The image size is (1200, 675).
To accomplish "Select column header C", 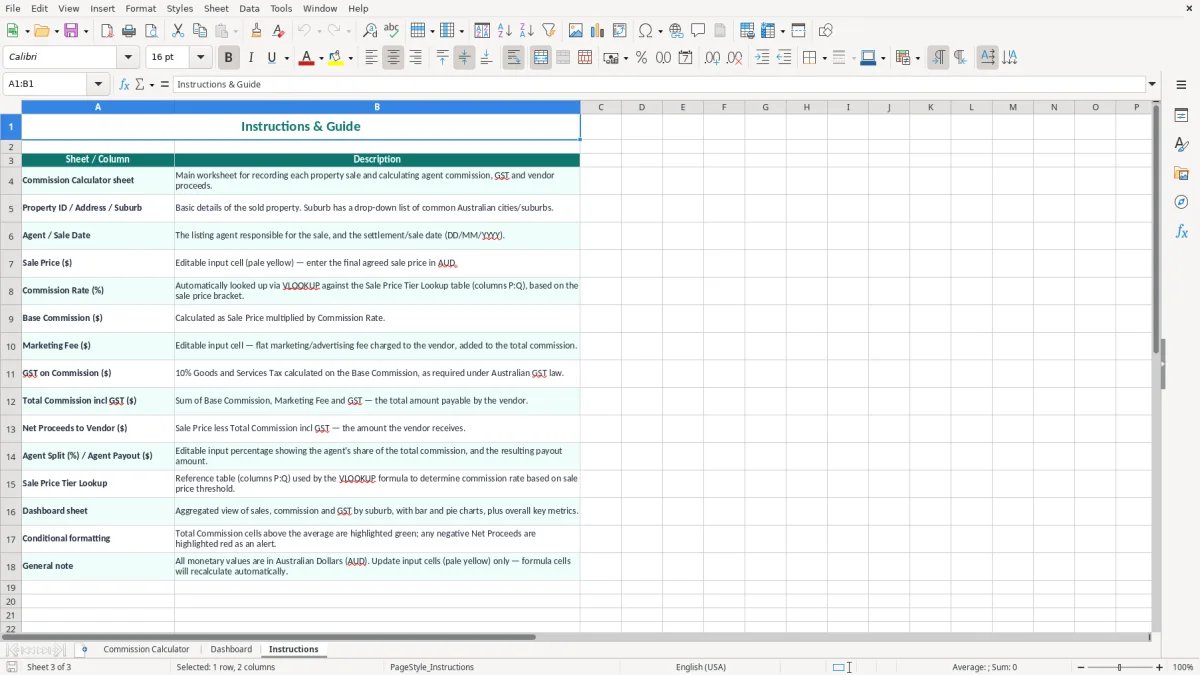I will pyautogui.click(x=600, y=107).
